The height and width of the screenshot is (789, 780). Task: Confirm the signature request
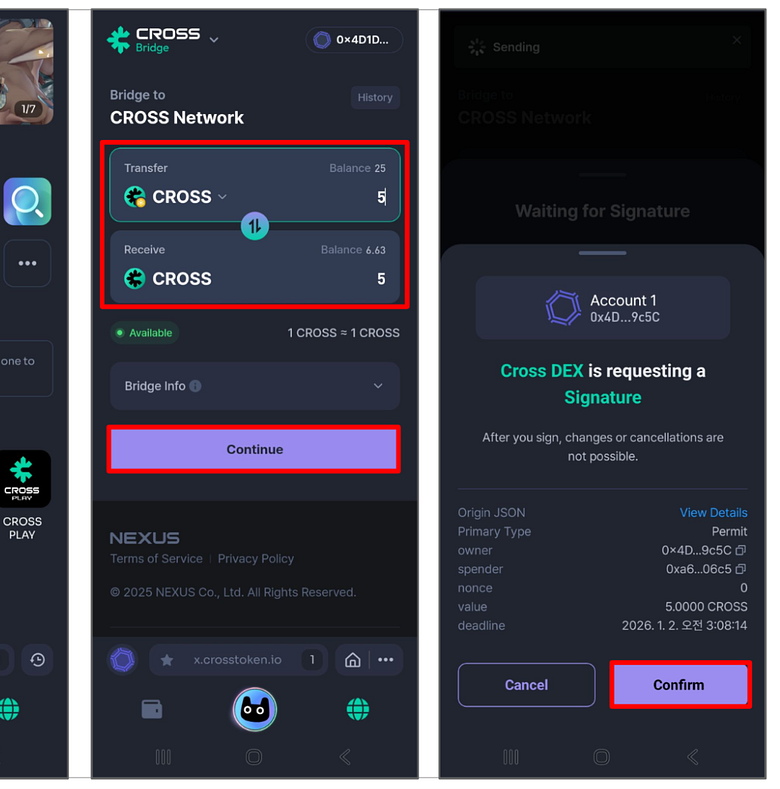tap(678, 685)
